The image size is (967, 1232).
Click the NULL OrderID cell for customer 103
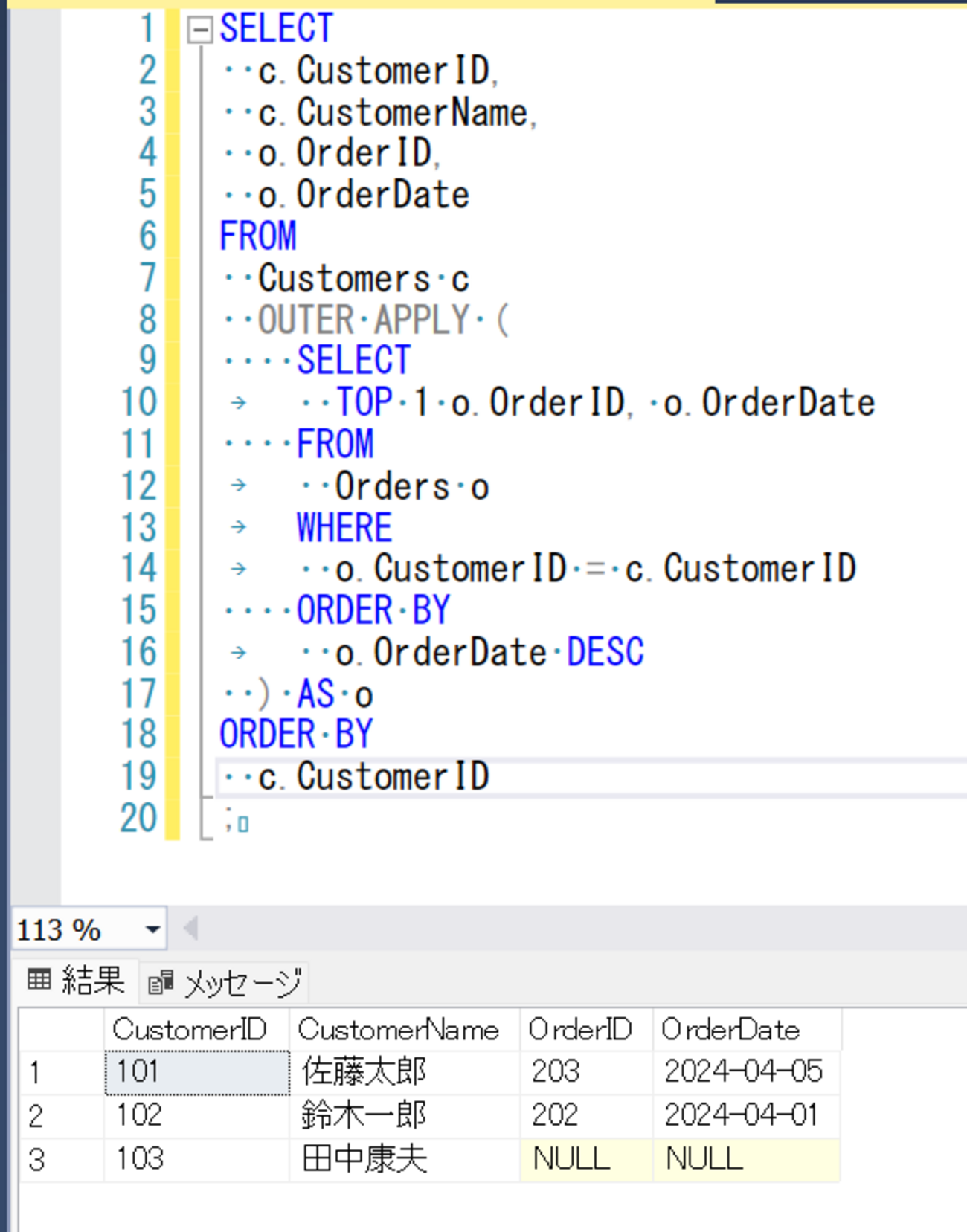coord(586,1160)
